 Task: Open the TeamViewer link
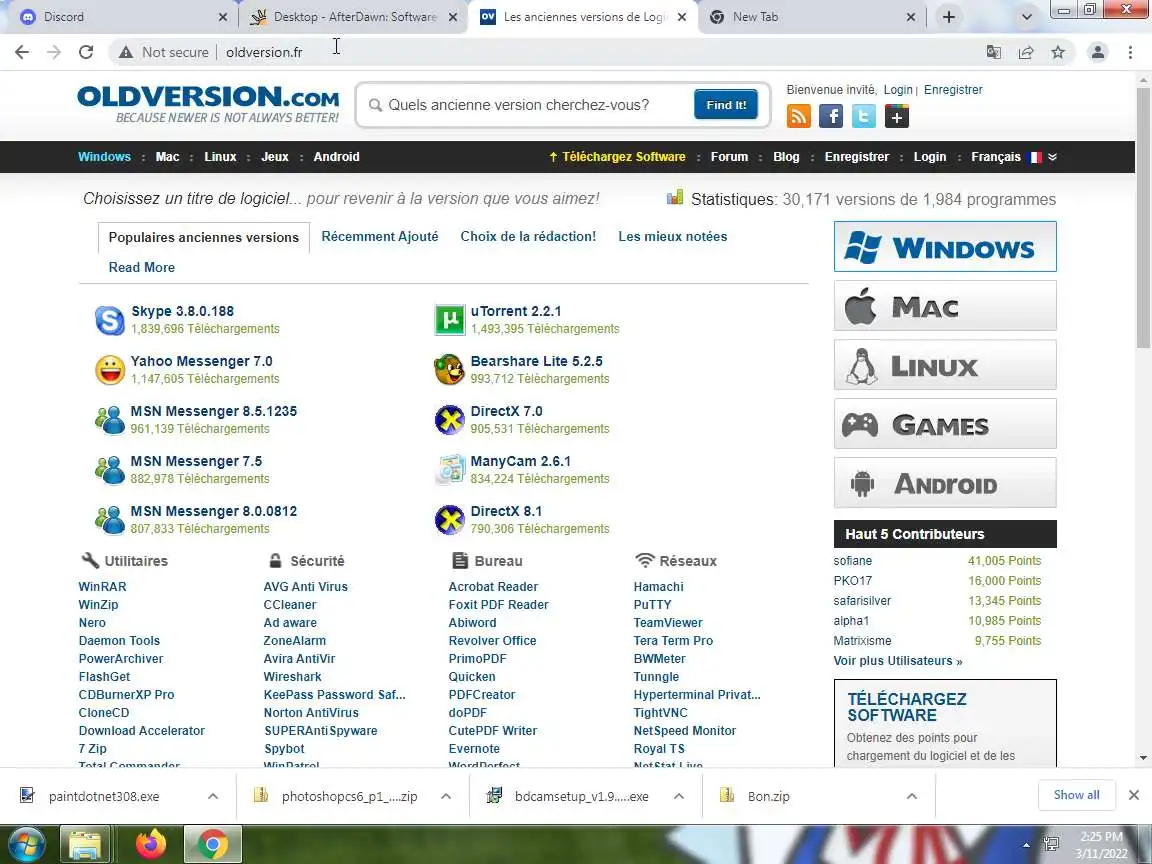tap(668, 623)
